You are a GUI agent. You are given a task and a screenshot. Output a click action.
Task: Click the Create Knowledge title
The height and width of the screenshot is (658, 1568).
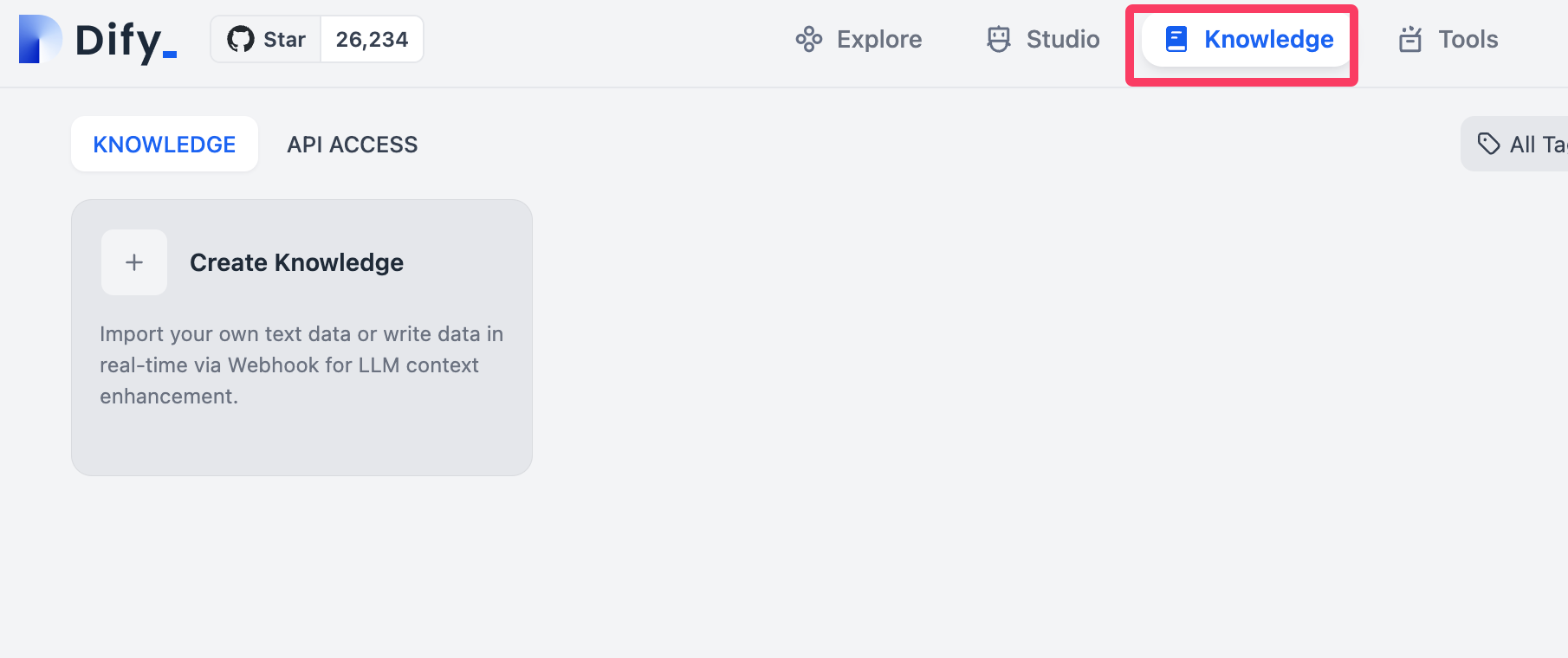click(296, 262)
